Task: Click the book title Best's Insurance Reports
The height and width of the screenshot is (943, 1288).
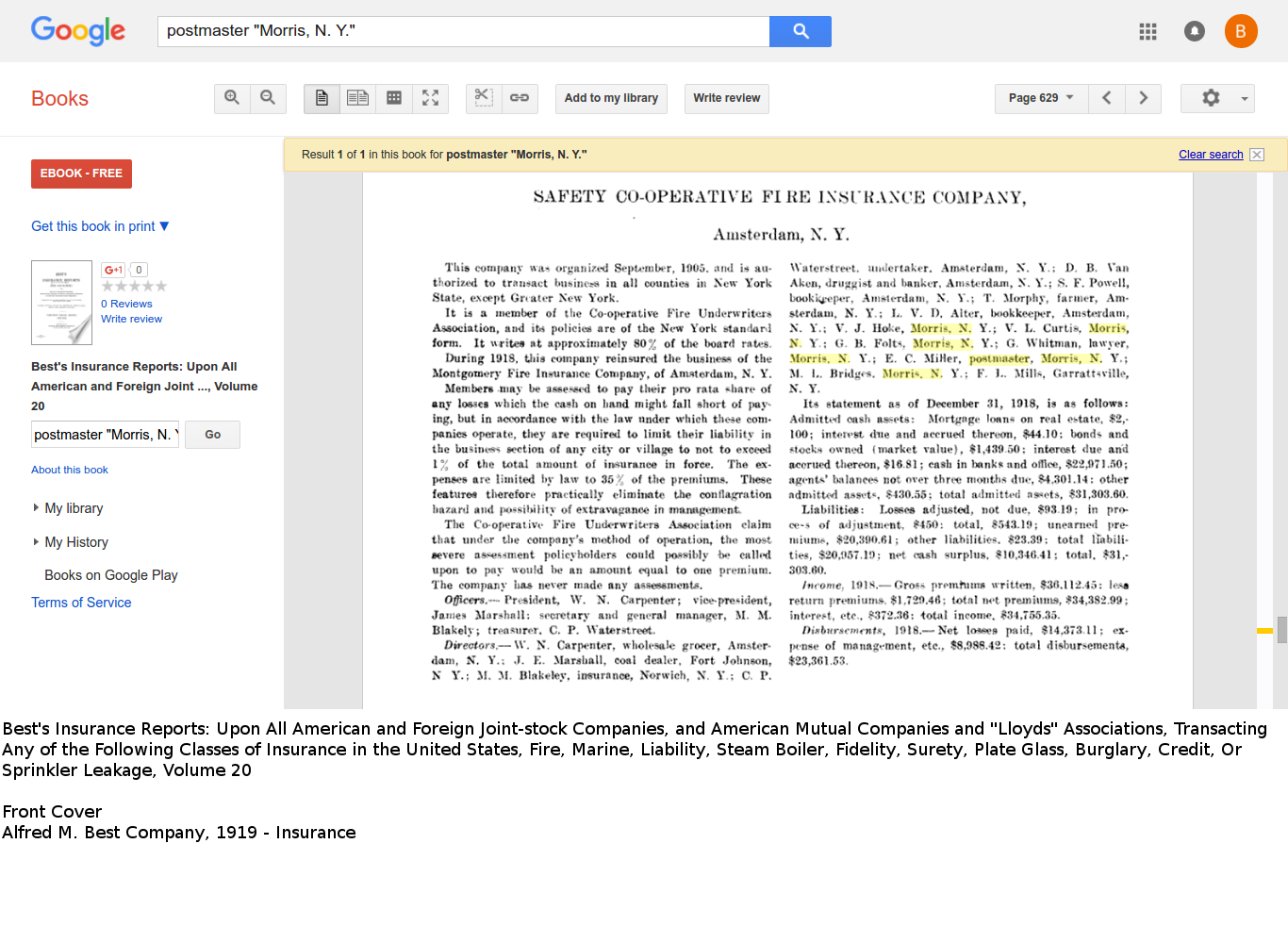Action: (x=143, y=386)
